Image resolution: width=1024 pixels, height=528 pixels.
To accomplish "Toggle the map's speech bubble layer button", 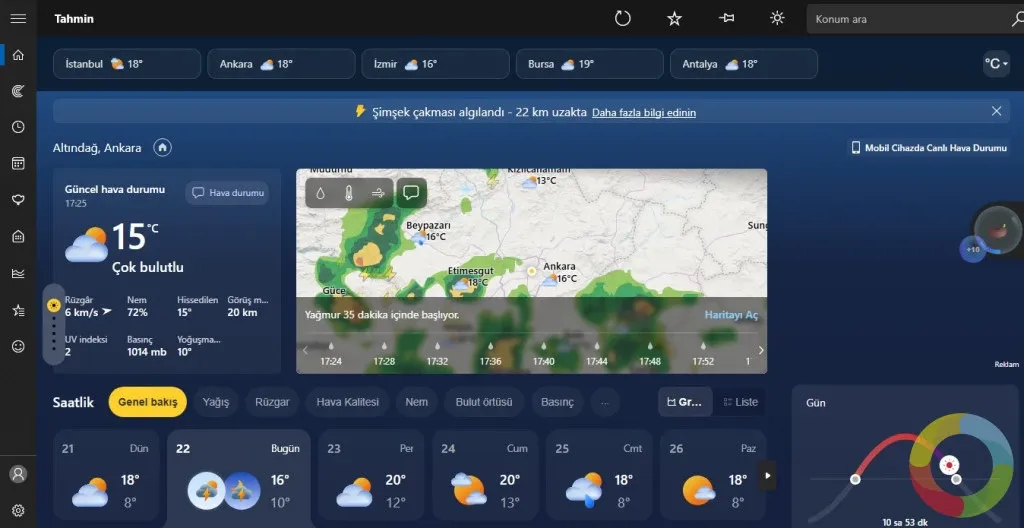I will [x=411, y=193].
